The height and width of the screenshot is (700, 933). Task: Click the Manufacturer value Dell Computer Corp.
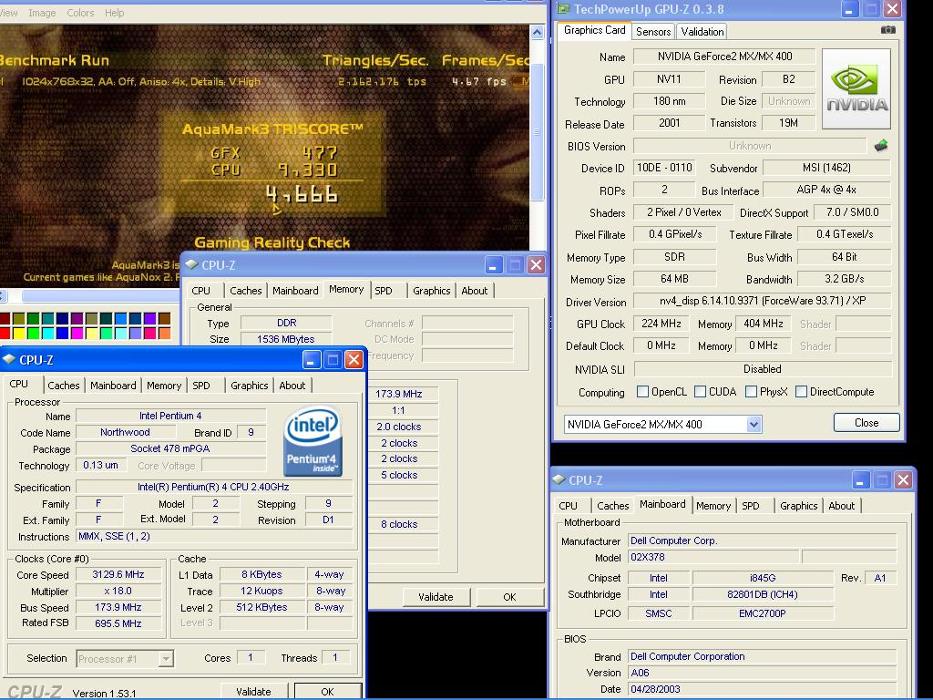click(x=762, y=541)
